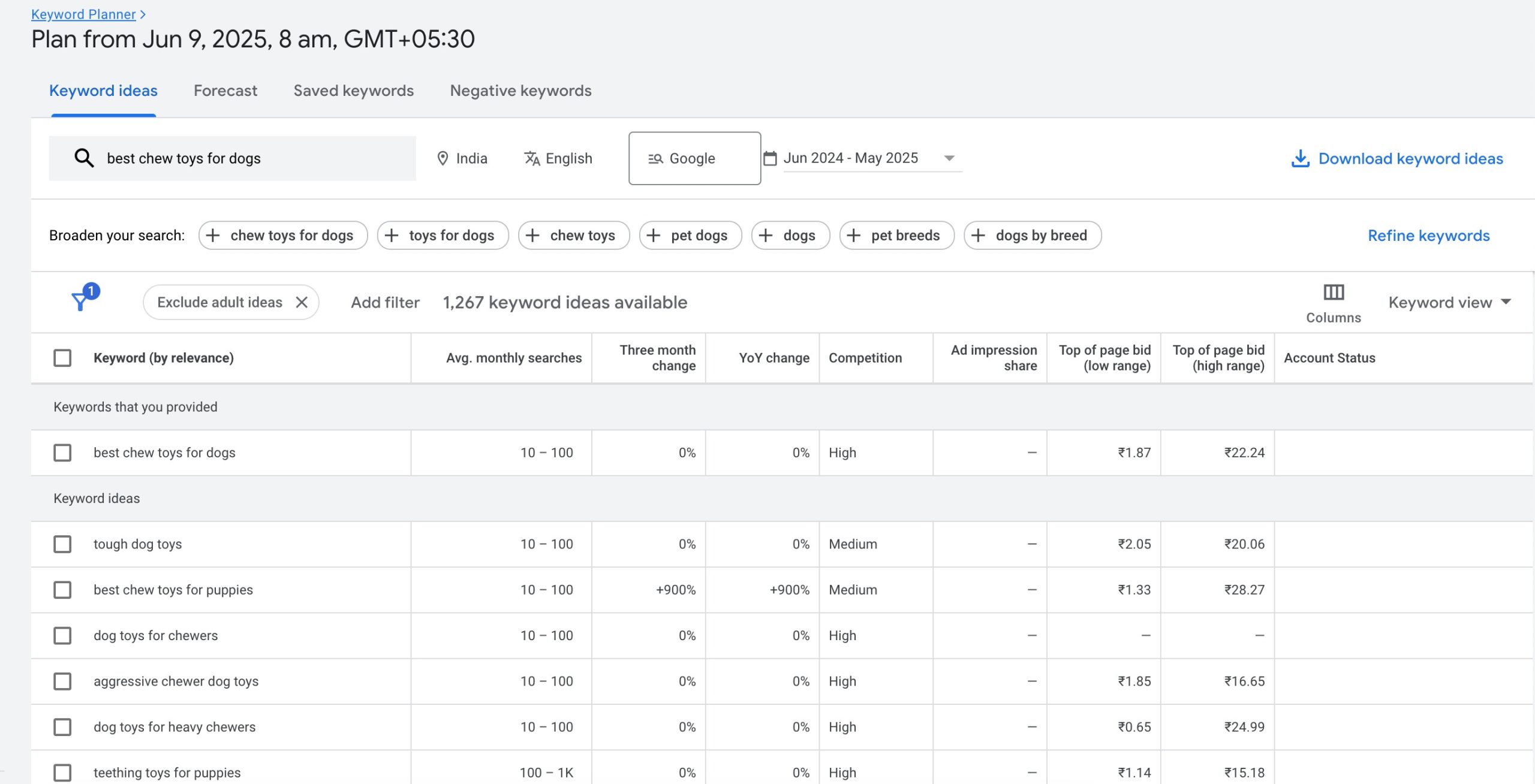Open the Columns selector icon

tap(1333, 293)
